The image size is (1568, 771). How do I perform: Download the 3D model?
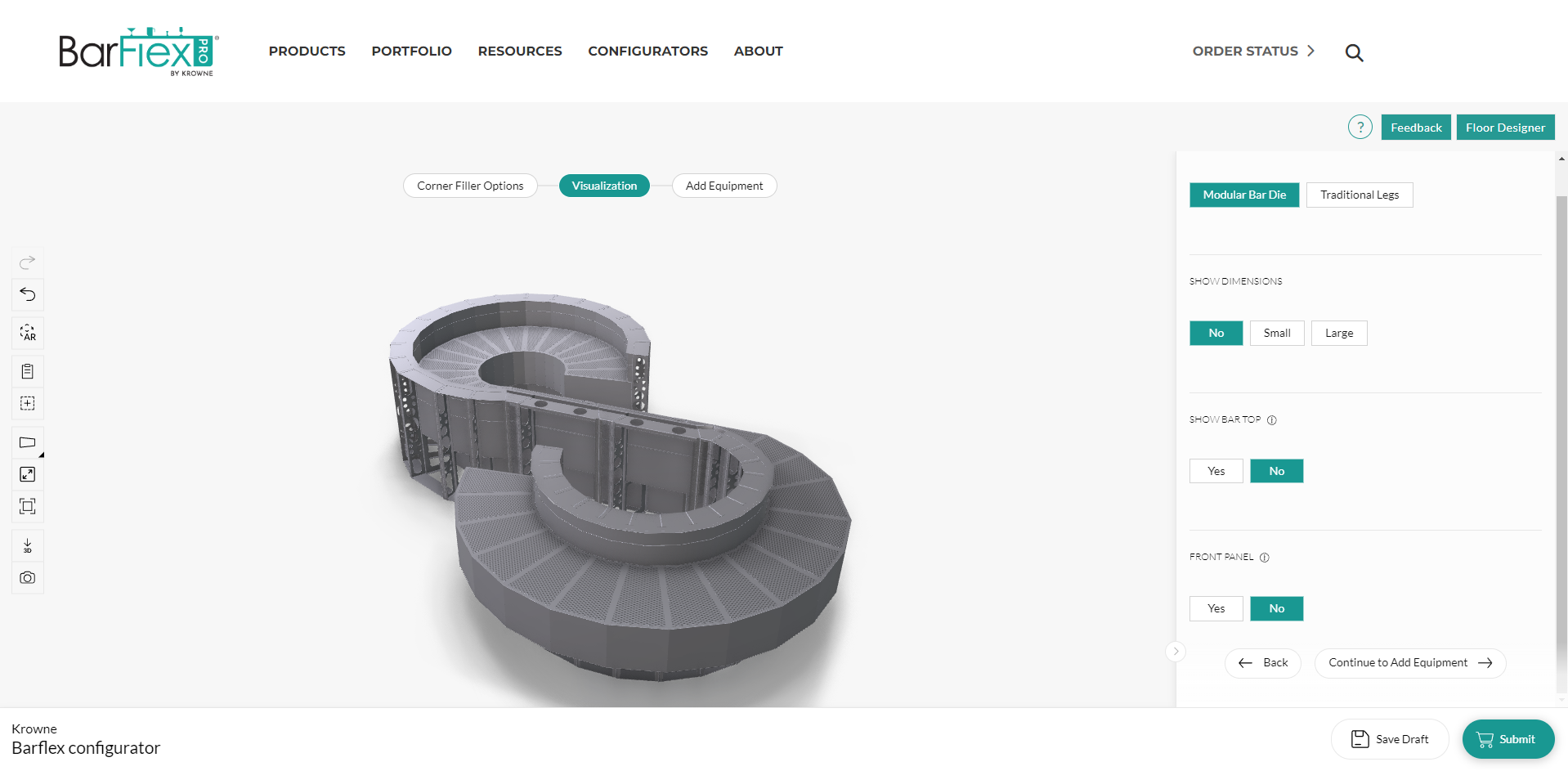pyautogui.click(x=28, y=545)
